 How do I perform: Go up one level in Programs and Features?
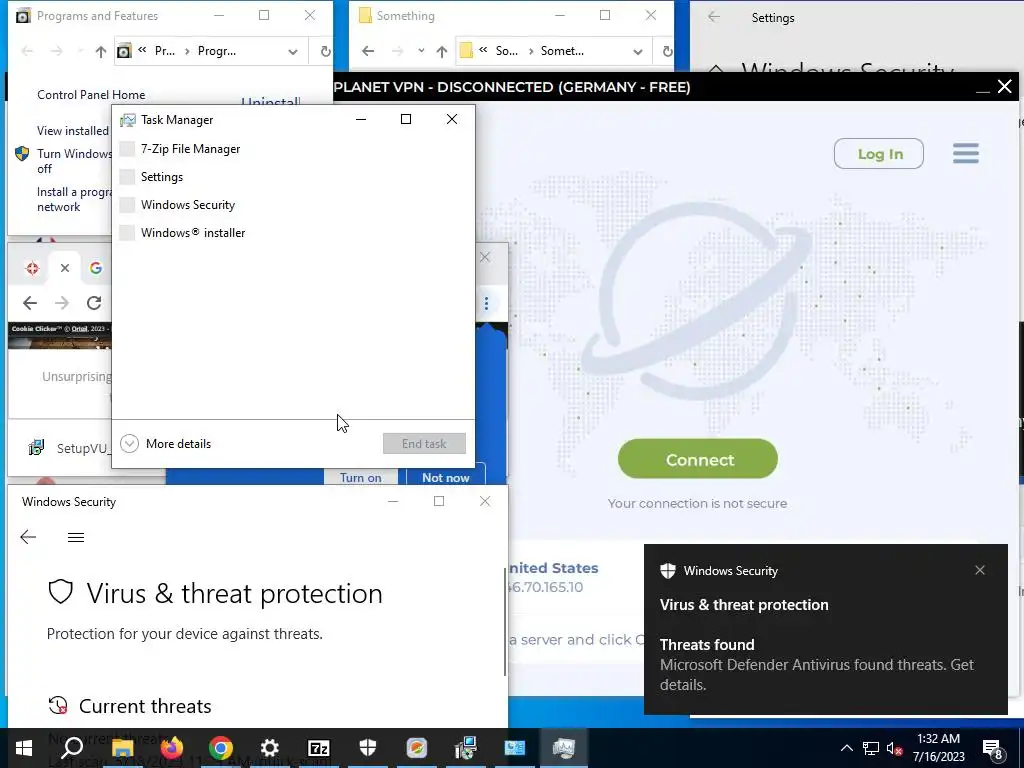[x=101, y=52]
